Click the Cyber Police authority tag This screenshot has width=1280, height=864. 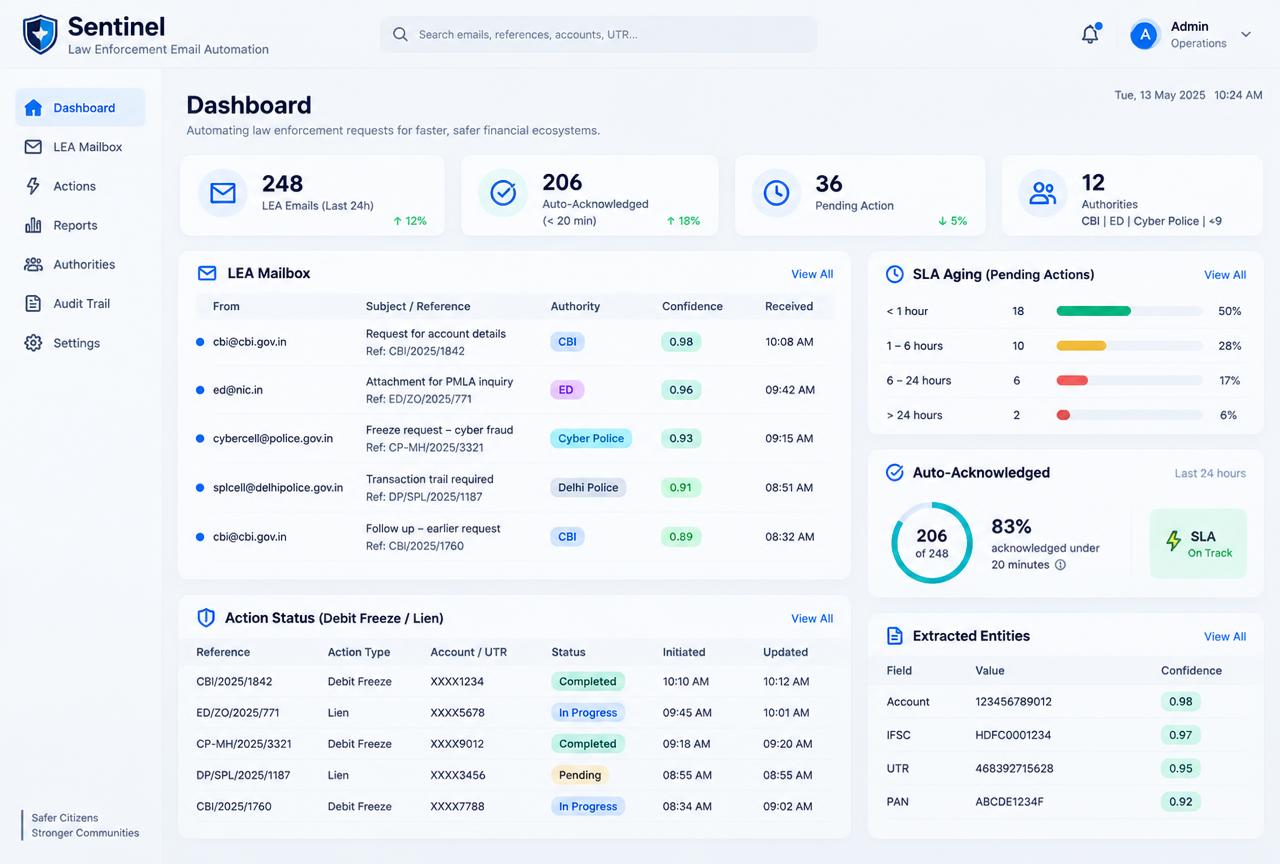591,438
